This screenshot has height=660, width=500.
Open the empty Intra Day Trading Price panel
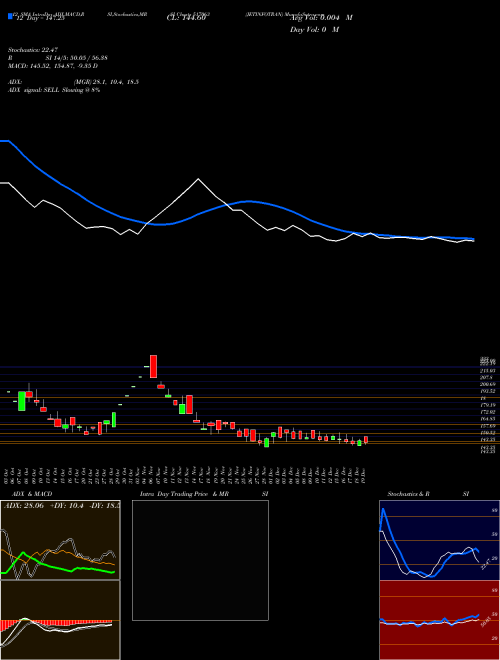pyautogui.click(x=200, y=560)
